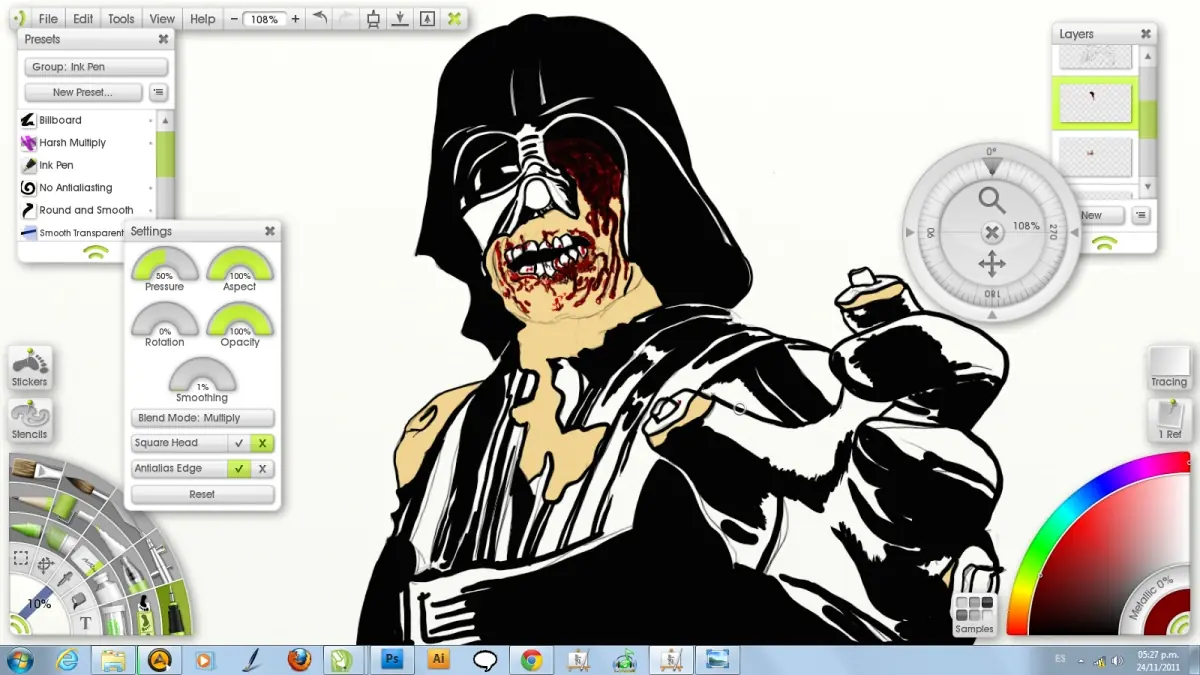This screenshot has height=675, width=1200.
Task: Select the Ink Pen tool in tool picker
Action: 173,607
